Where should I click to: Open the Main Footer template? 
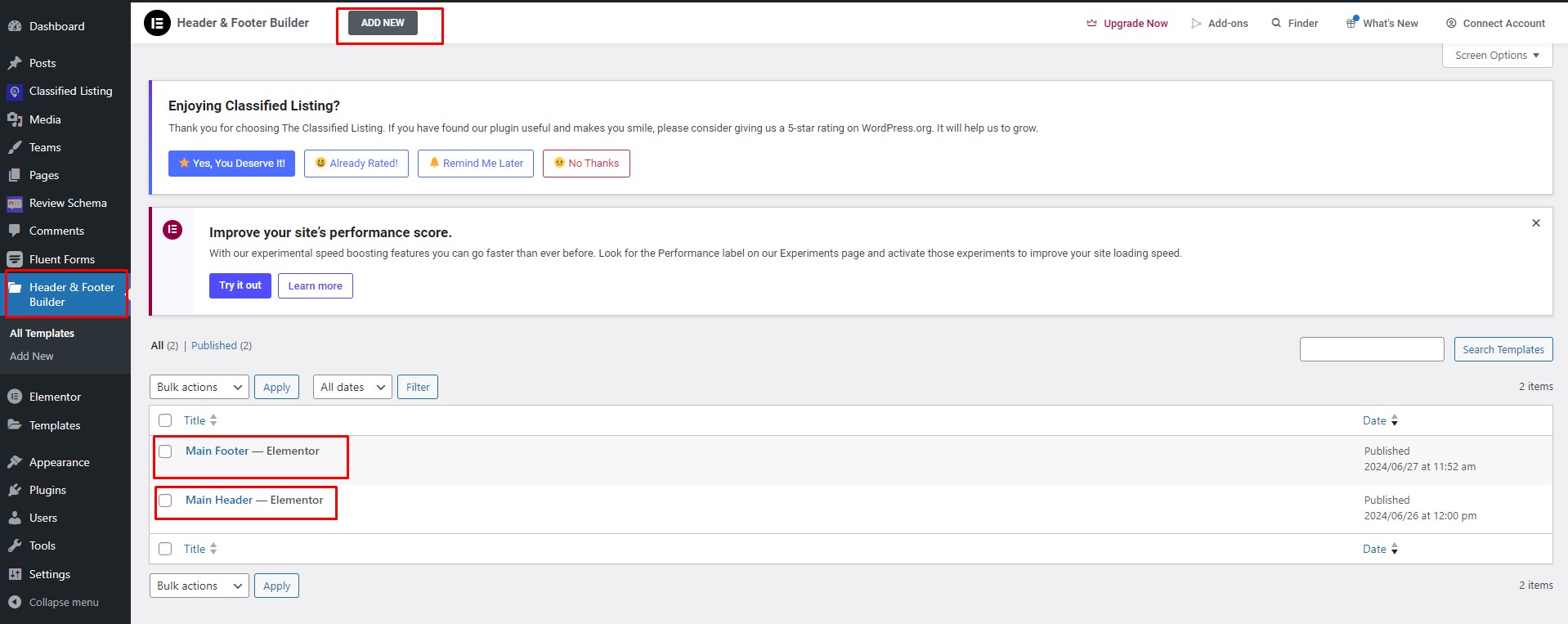tap(217, 451)
